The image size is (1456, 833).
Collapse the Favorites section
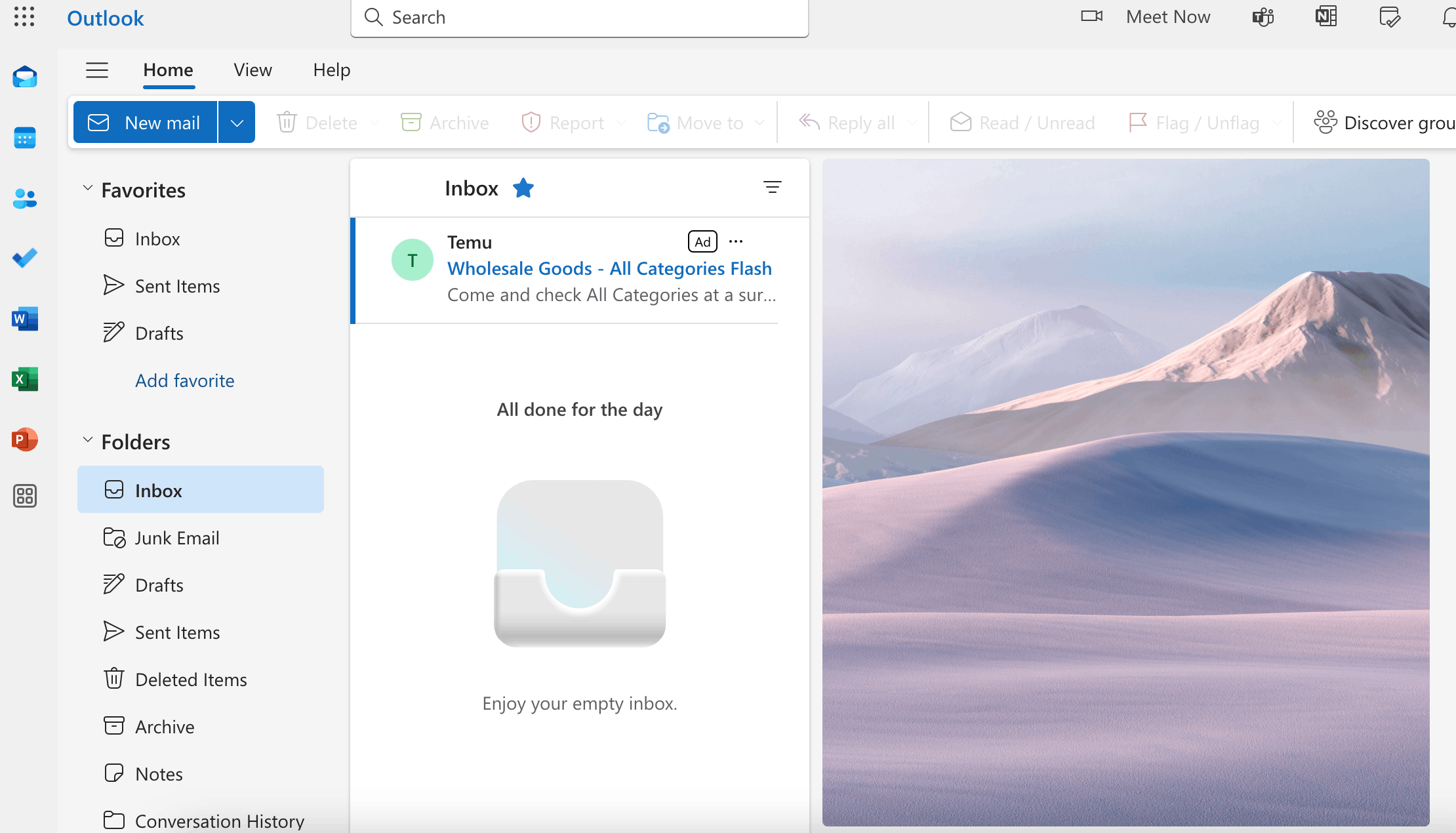click(x=88, y=189)
